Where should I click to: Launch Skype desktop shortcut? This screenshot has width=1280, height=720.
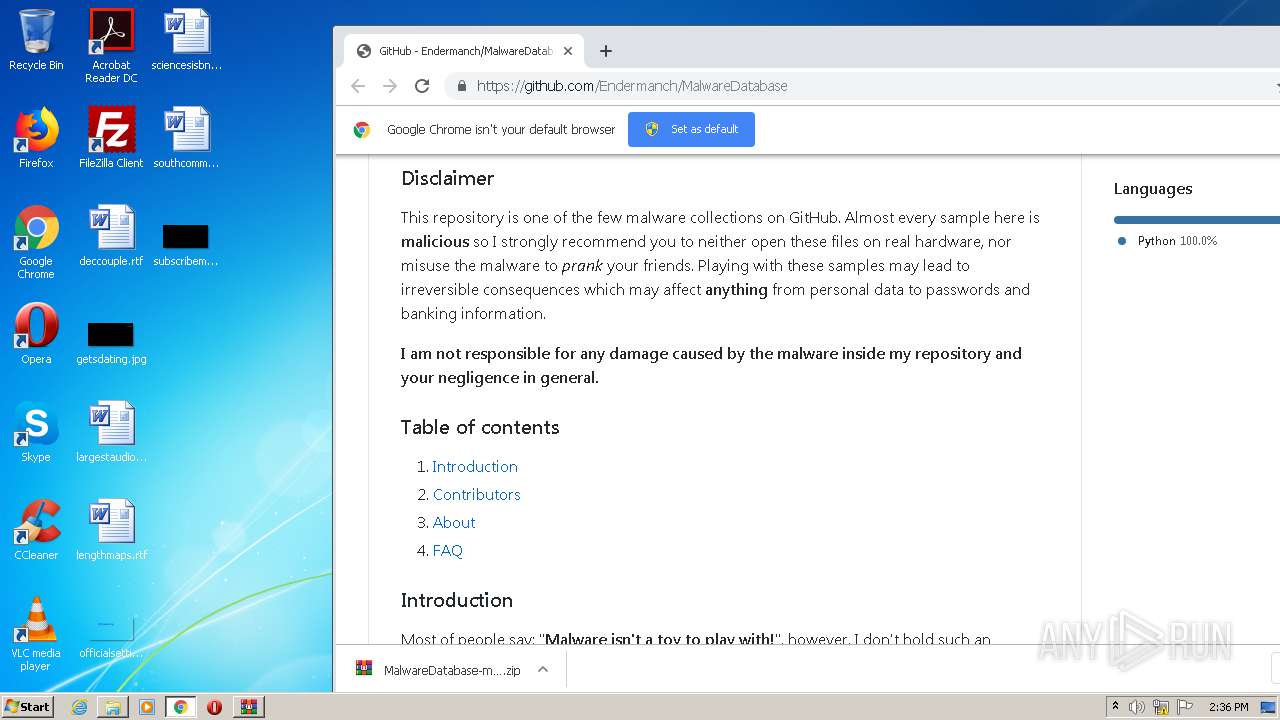coord(36,432)
